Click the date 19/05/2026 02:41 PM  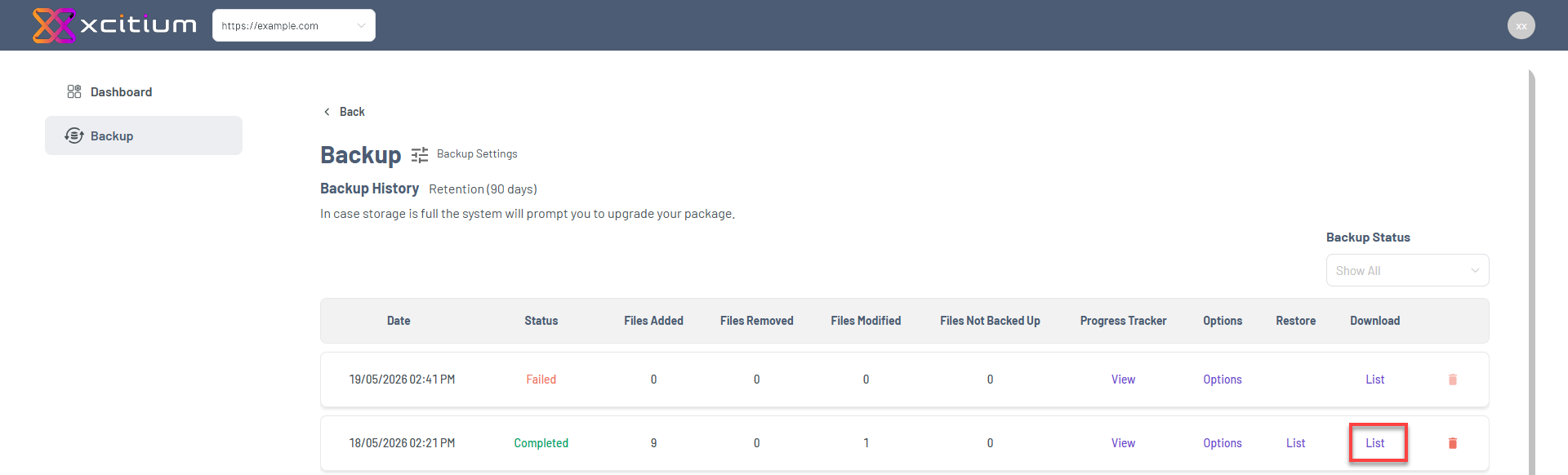402,380
